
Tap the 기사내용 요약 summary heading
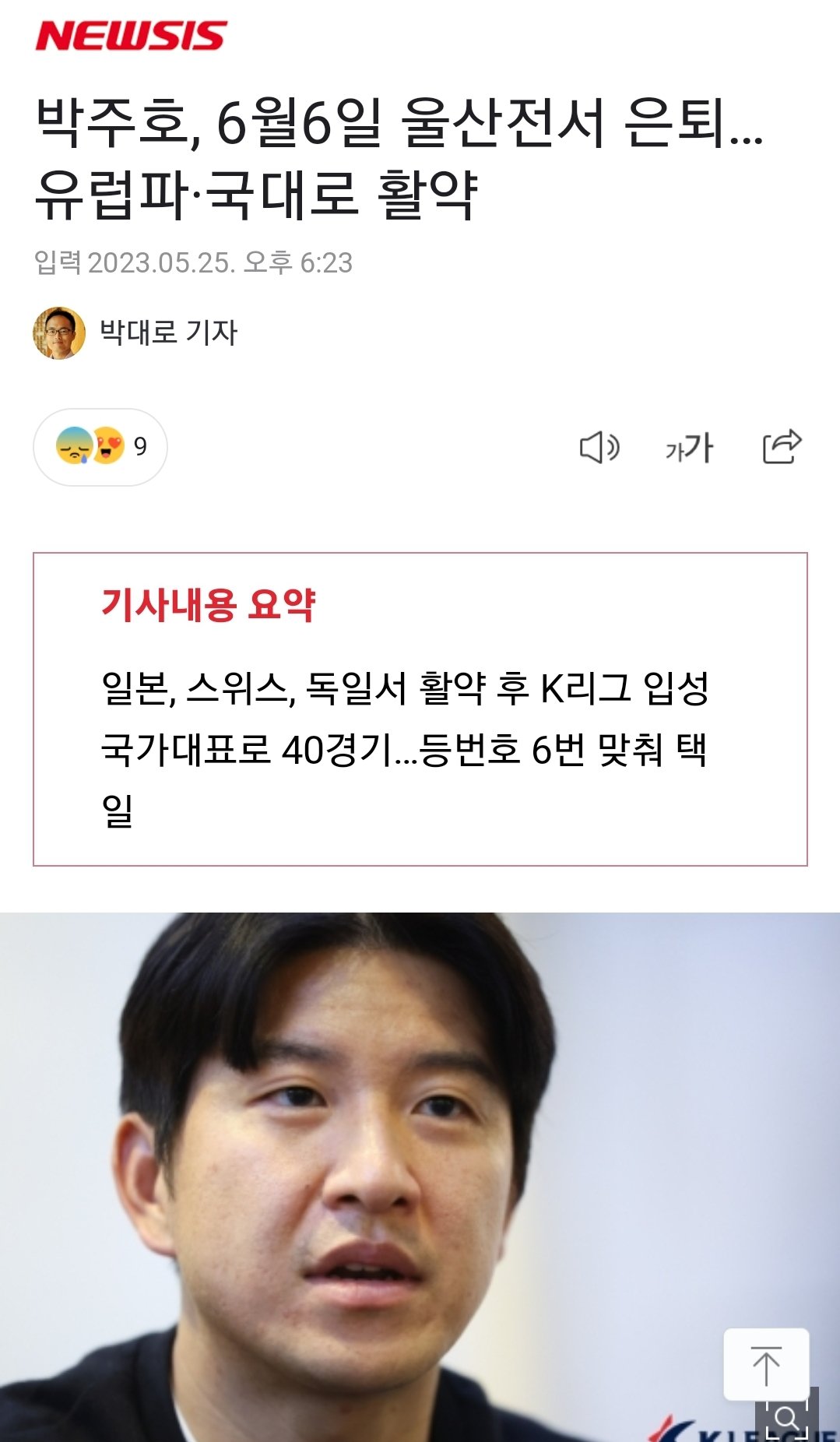209,604
